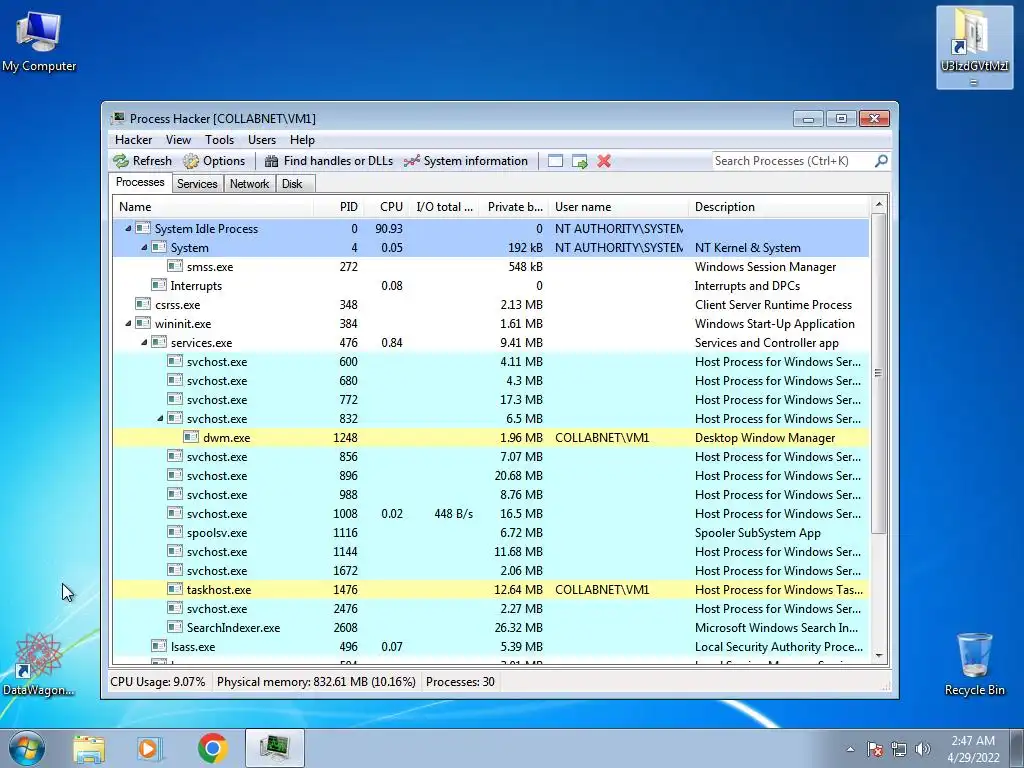Viewport: 1024px width, 768px height.
Task: Open the Help menu
Action: 302,140
